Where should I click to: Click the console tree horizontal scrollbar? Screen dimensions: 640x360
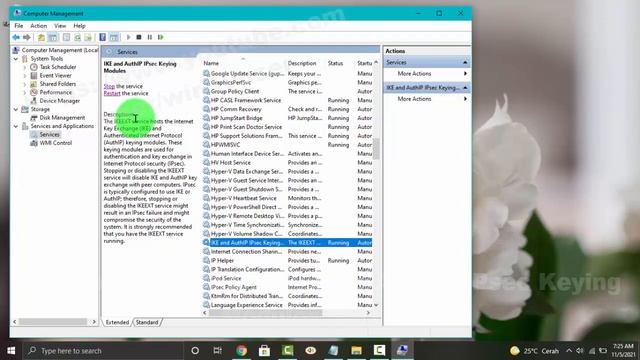(x=53, y=322)
